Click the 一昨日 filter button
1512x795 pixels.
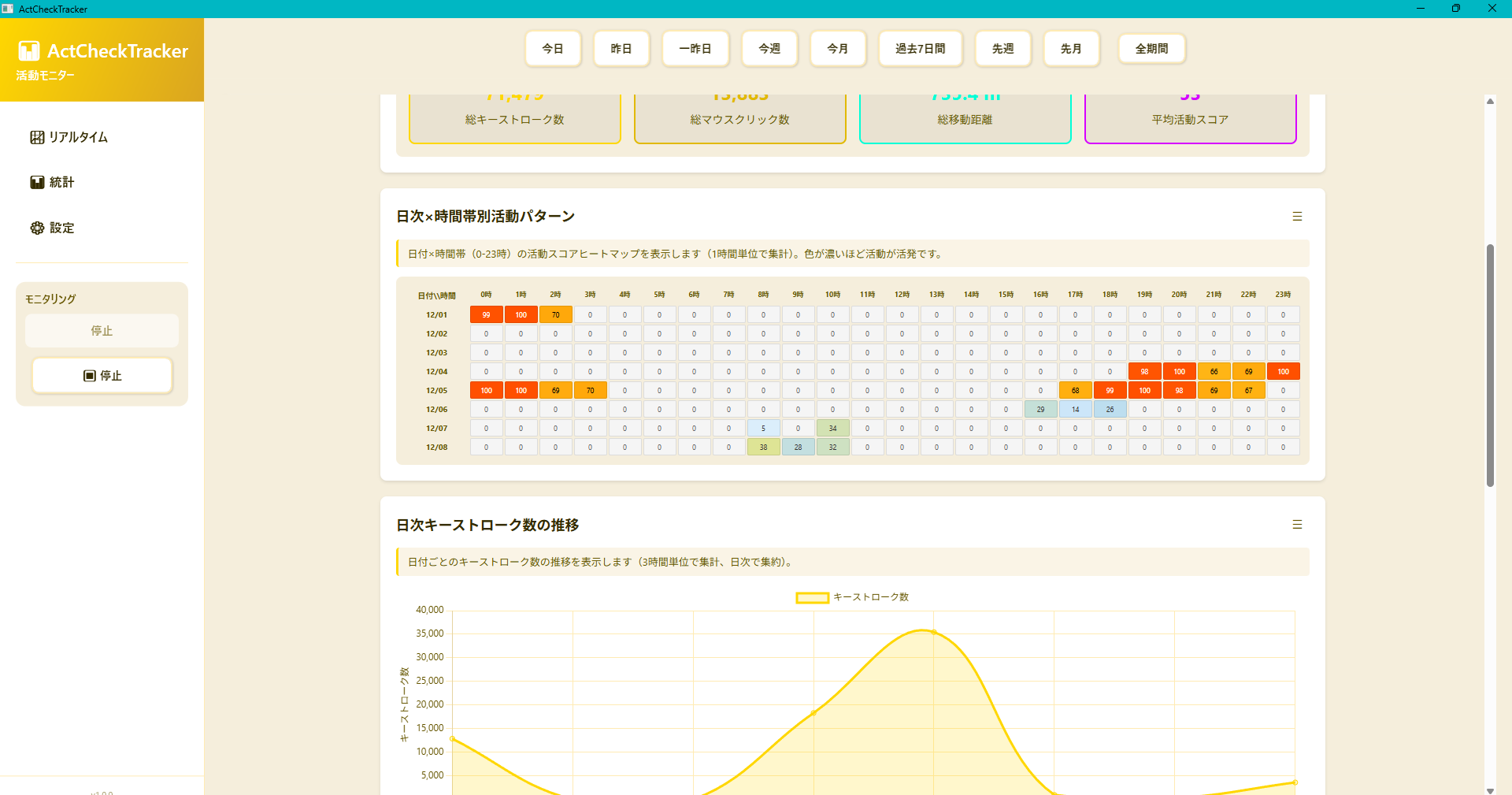click(x=695, y=48)
